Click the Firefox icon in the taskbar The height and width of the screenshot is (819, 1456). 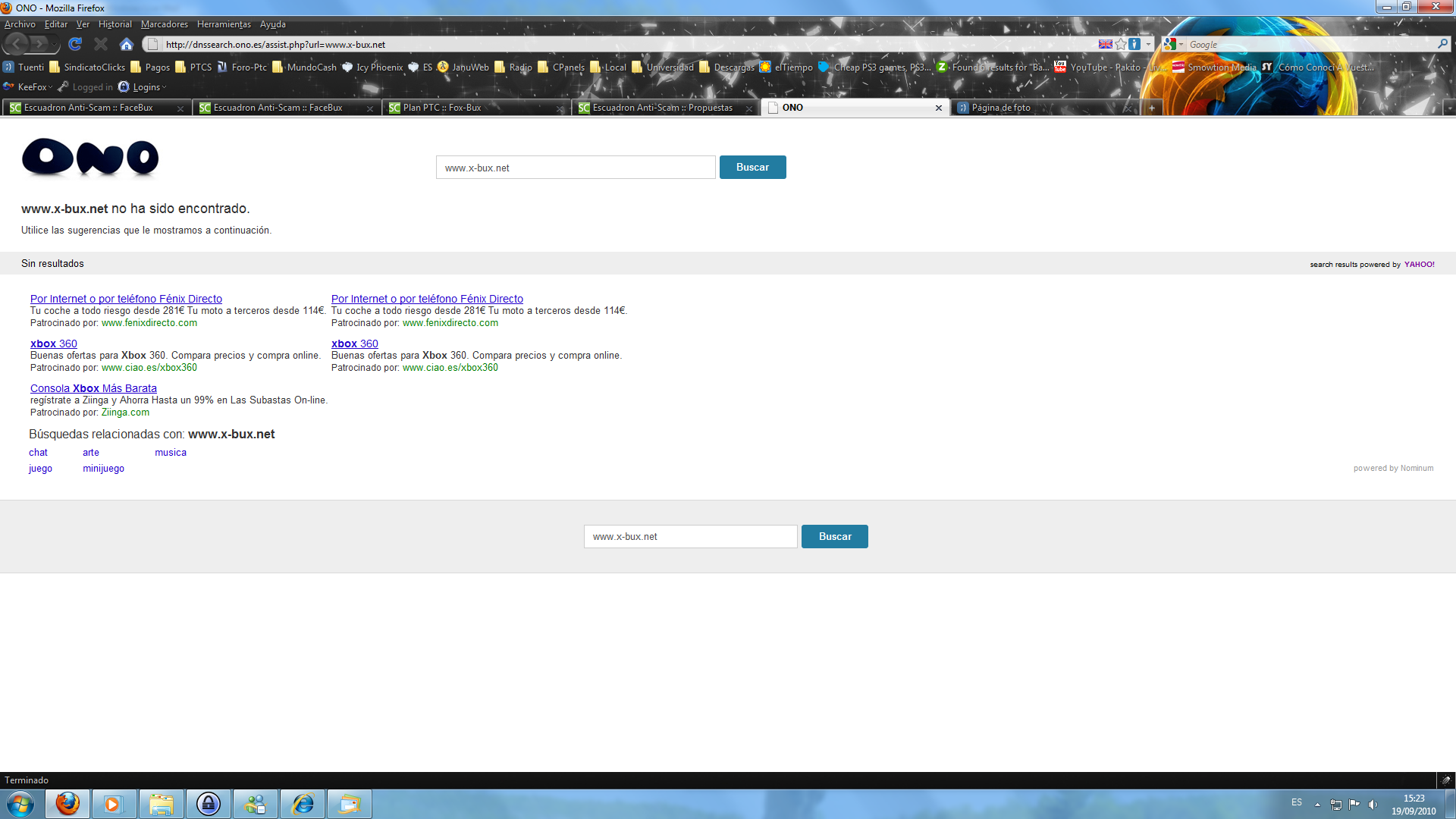tap(67, 804)
